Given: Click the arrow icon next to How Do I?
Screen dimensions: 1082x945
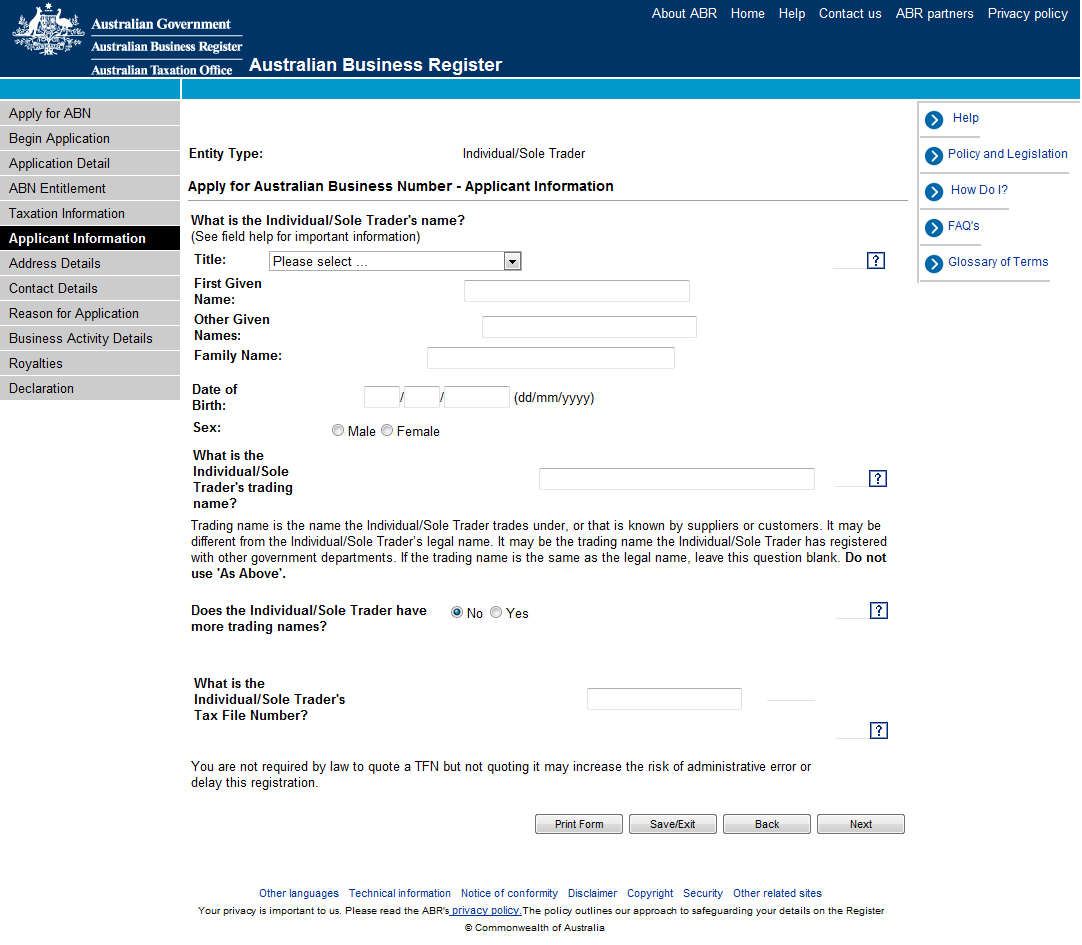Looking at the screenshot, I should 934,192.
